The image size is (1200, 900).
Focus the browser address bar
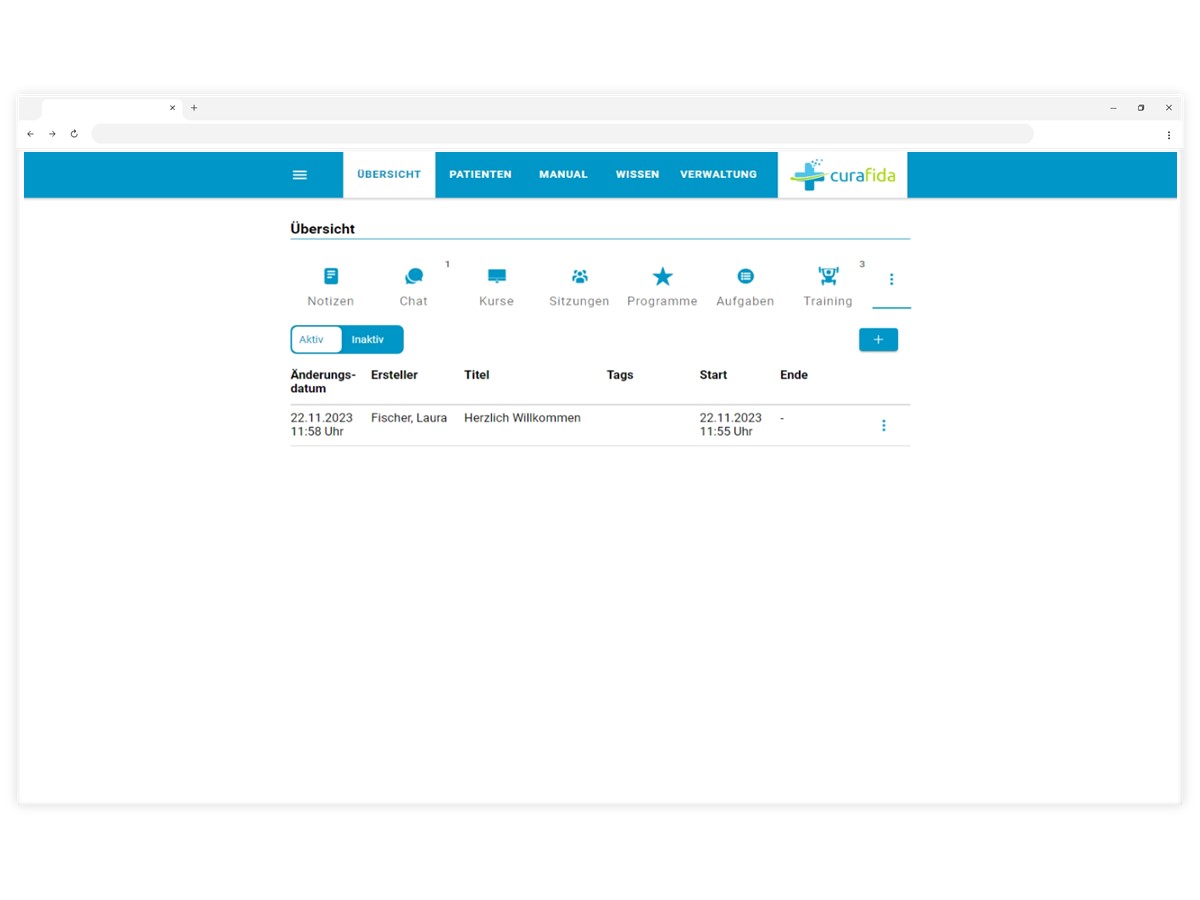562,134
